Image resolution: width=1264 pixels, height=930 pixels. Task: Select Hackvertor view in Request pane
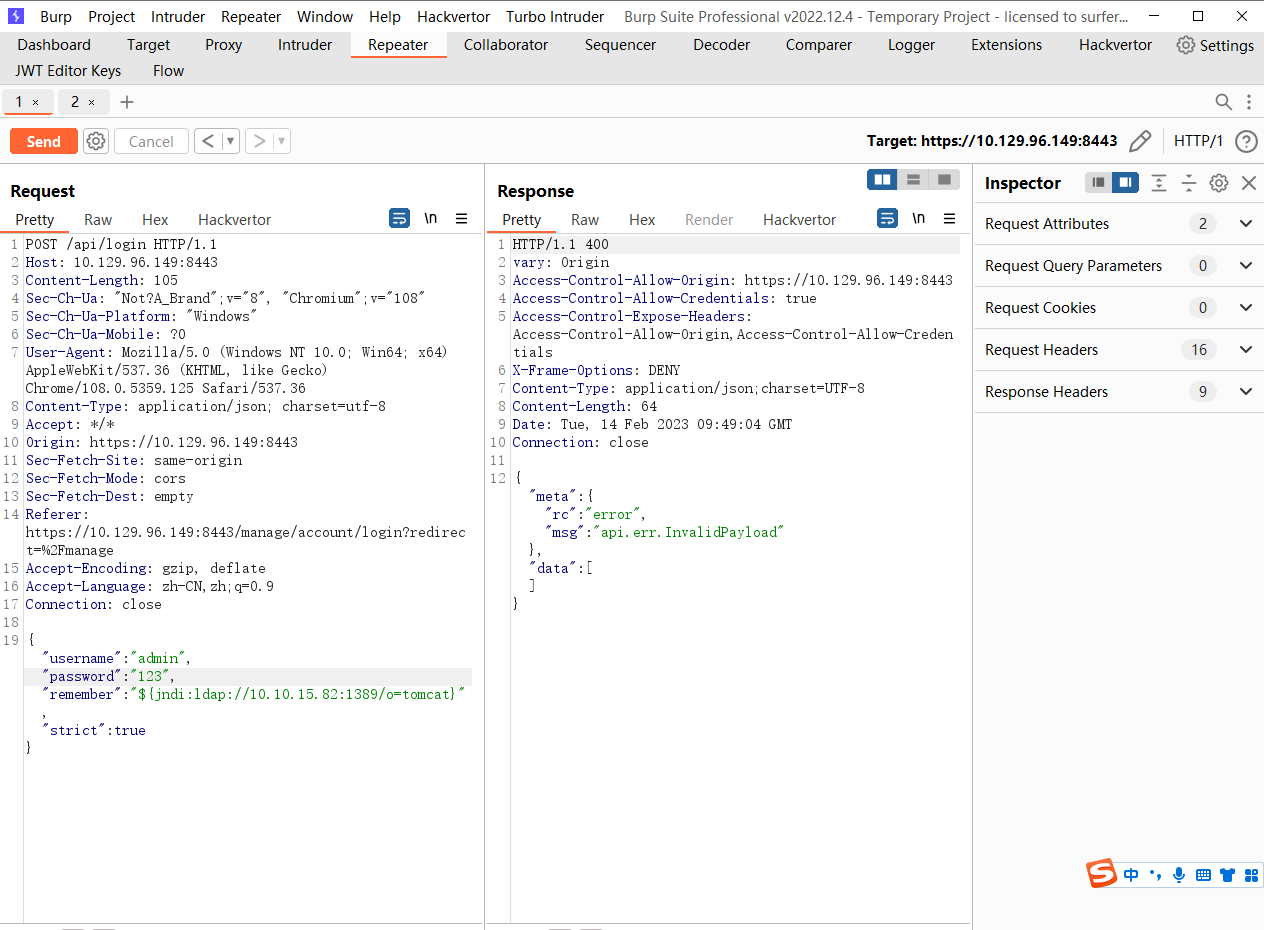(x=235, y=219)
